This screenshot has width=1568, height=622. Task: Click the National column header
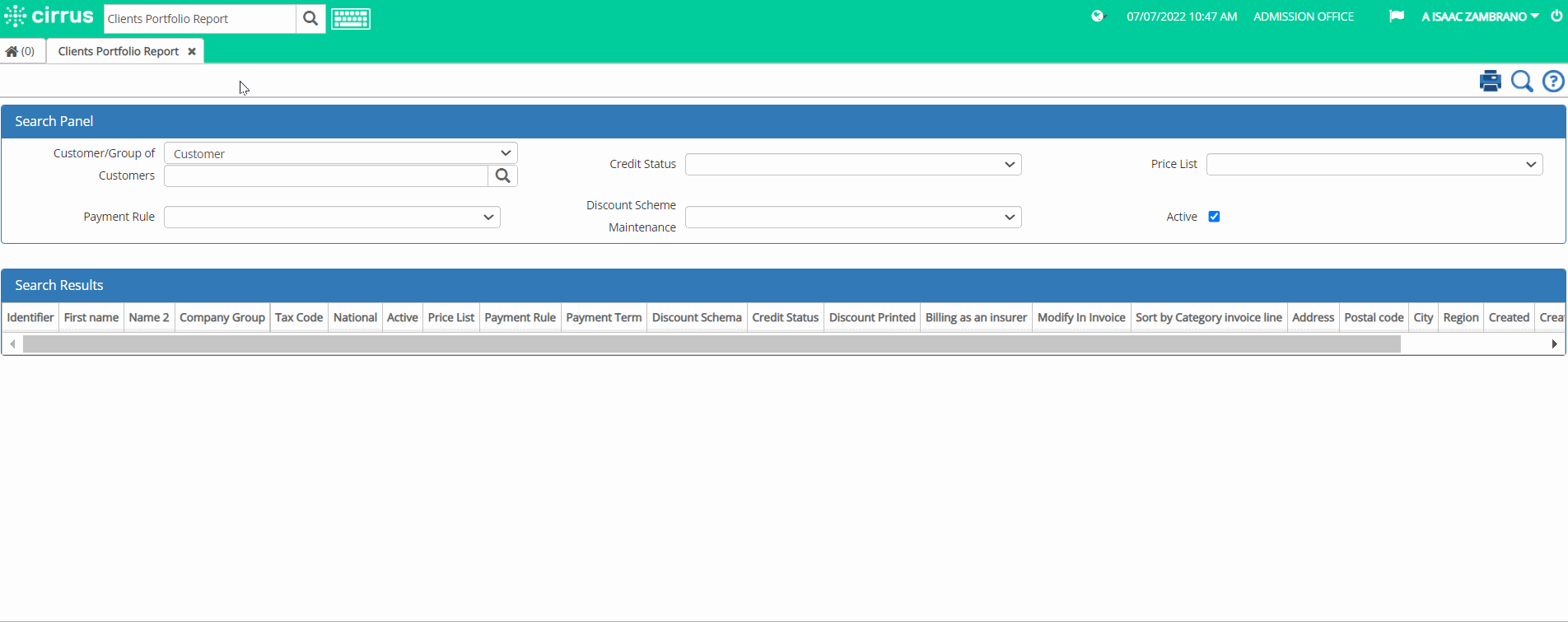[355, 317]
